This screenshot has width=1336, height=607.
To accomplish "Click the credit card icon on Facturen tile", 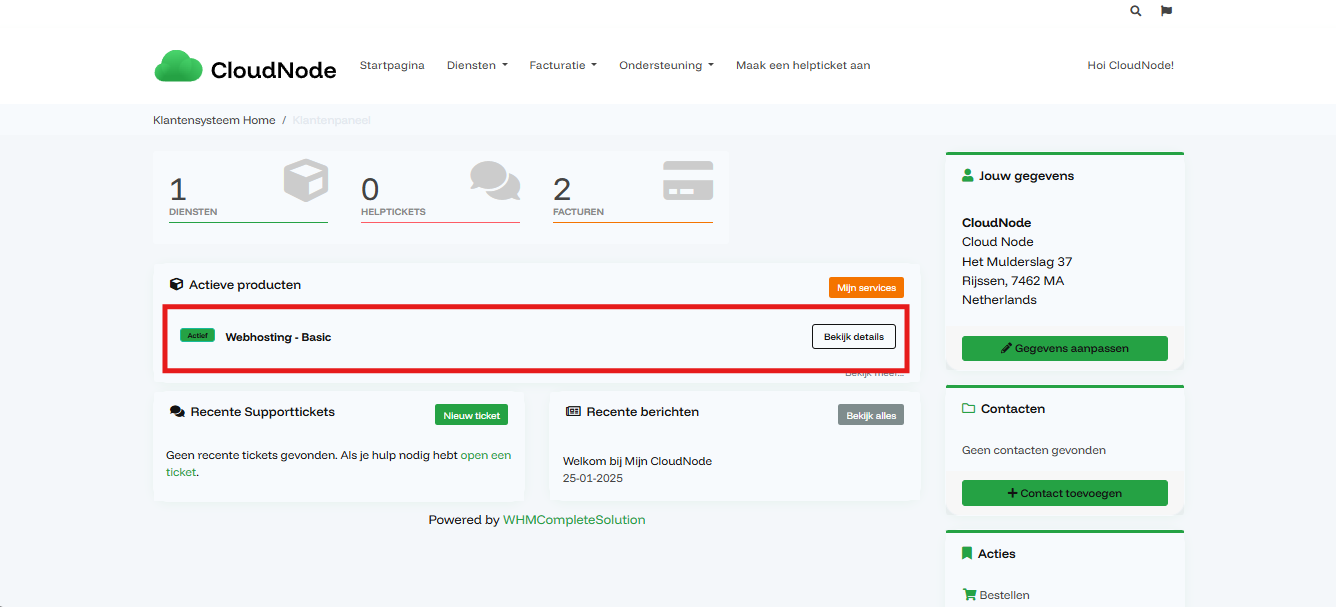I will click(x=688, y=180).
